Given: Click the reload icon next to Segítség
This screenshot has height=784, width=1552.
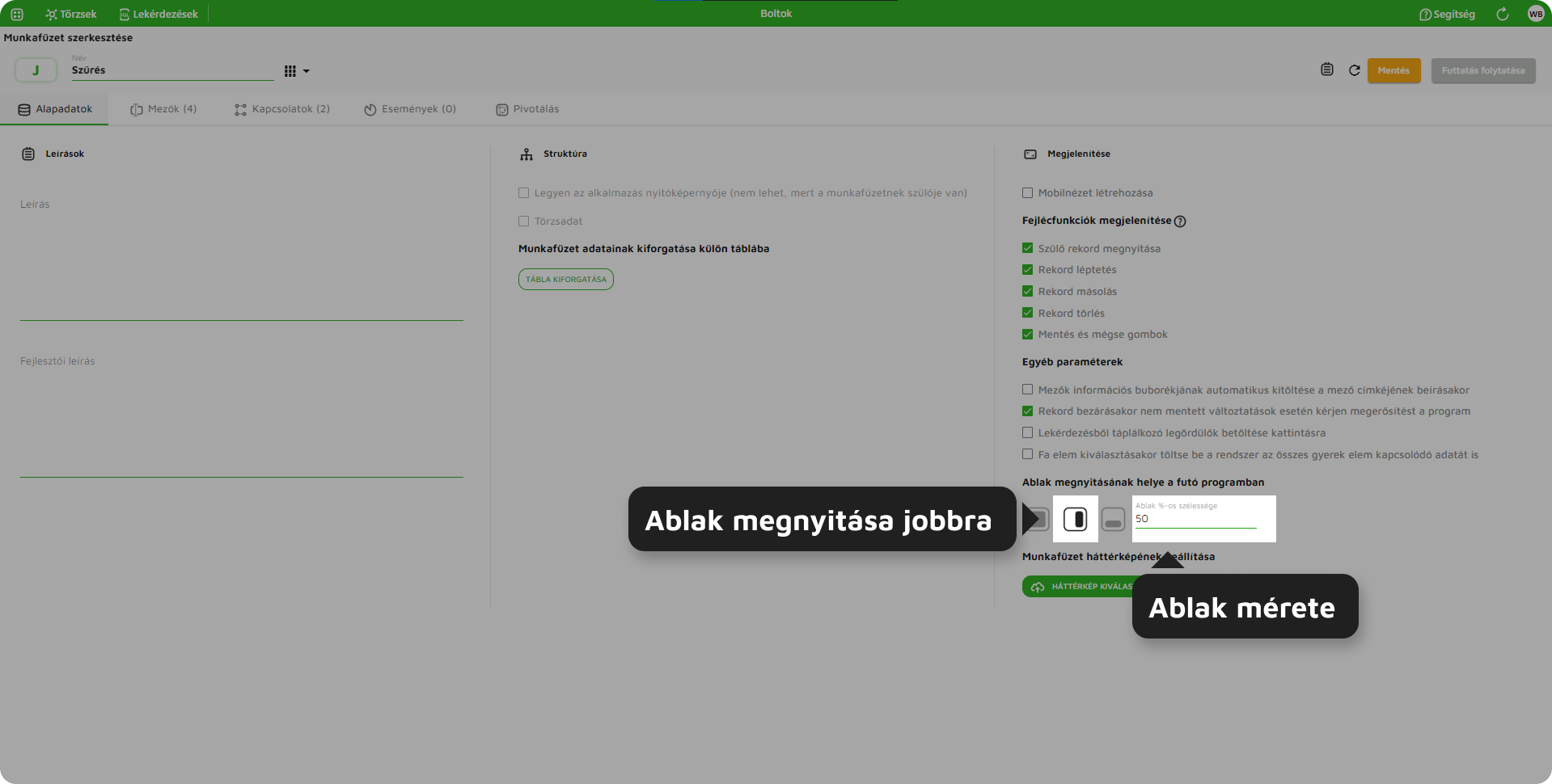Looking at the screenshot, I should tap(1503, 14).
